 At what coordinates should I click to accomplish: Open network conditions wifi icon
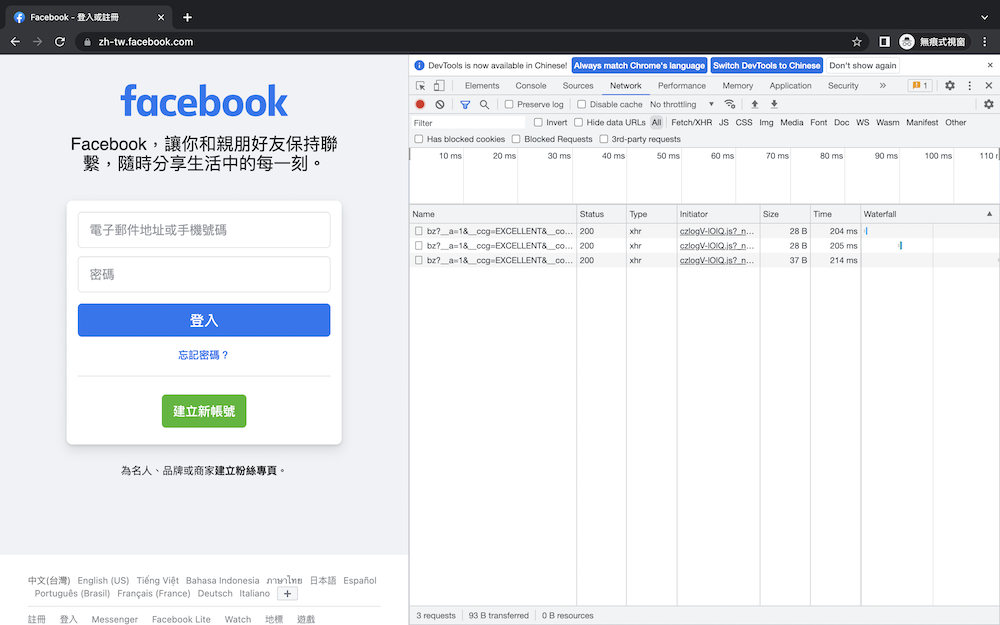click(x=730, y=104)
